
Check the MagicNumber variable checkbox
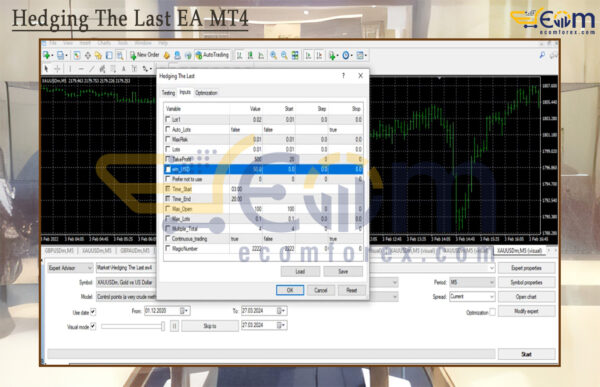click(168, 248)
